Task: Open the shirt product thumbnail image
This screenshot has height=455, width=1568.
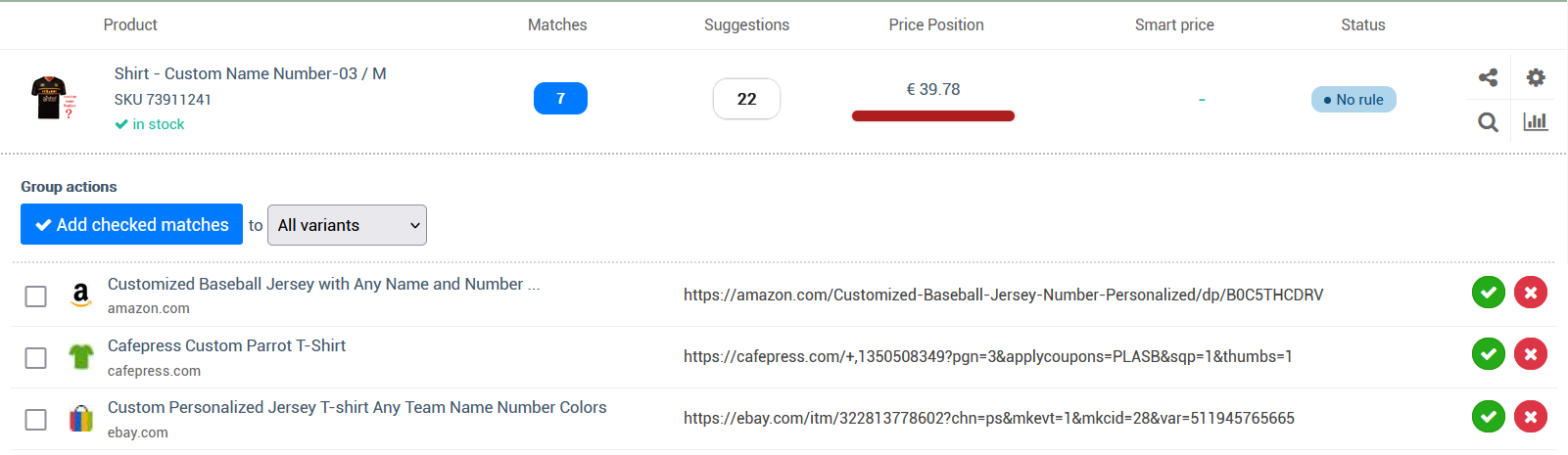Action: click(53, 98)
